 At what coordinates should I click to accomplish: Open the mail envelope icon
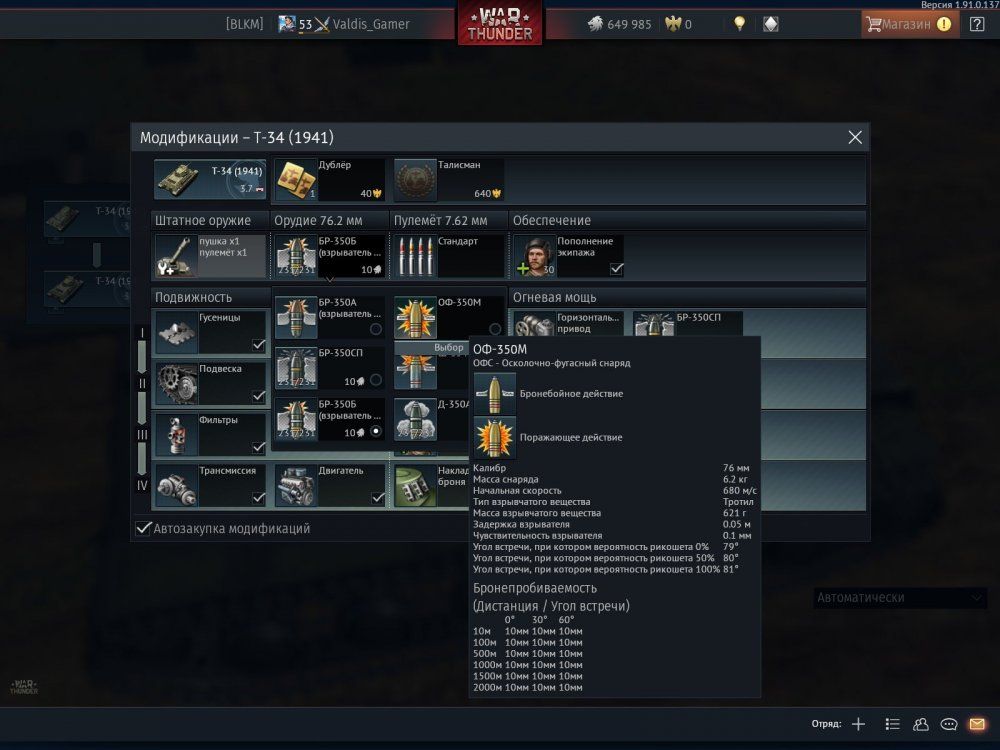pos(977,724)
